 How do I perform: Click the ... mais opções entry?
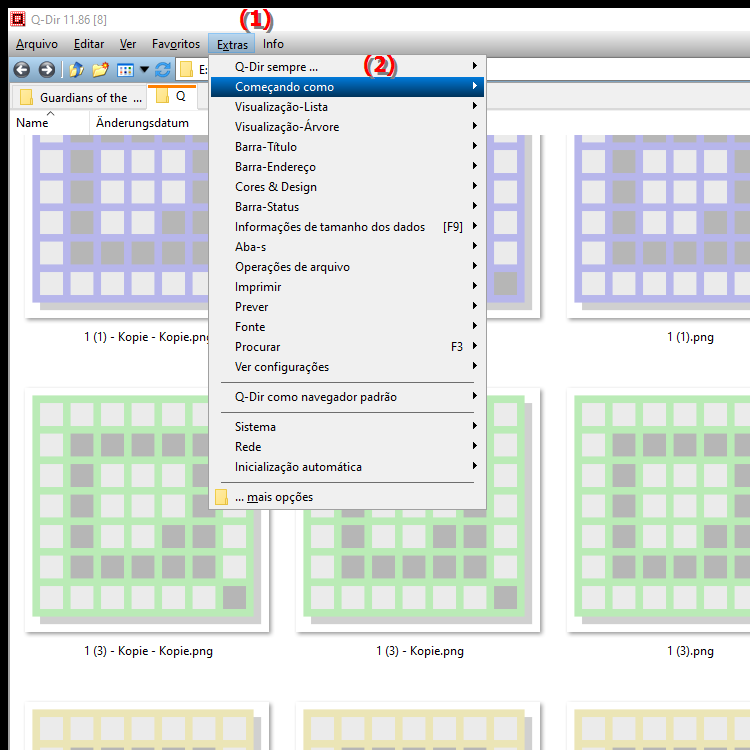347,497
